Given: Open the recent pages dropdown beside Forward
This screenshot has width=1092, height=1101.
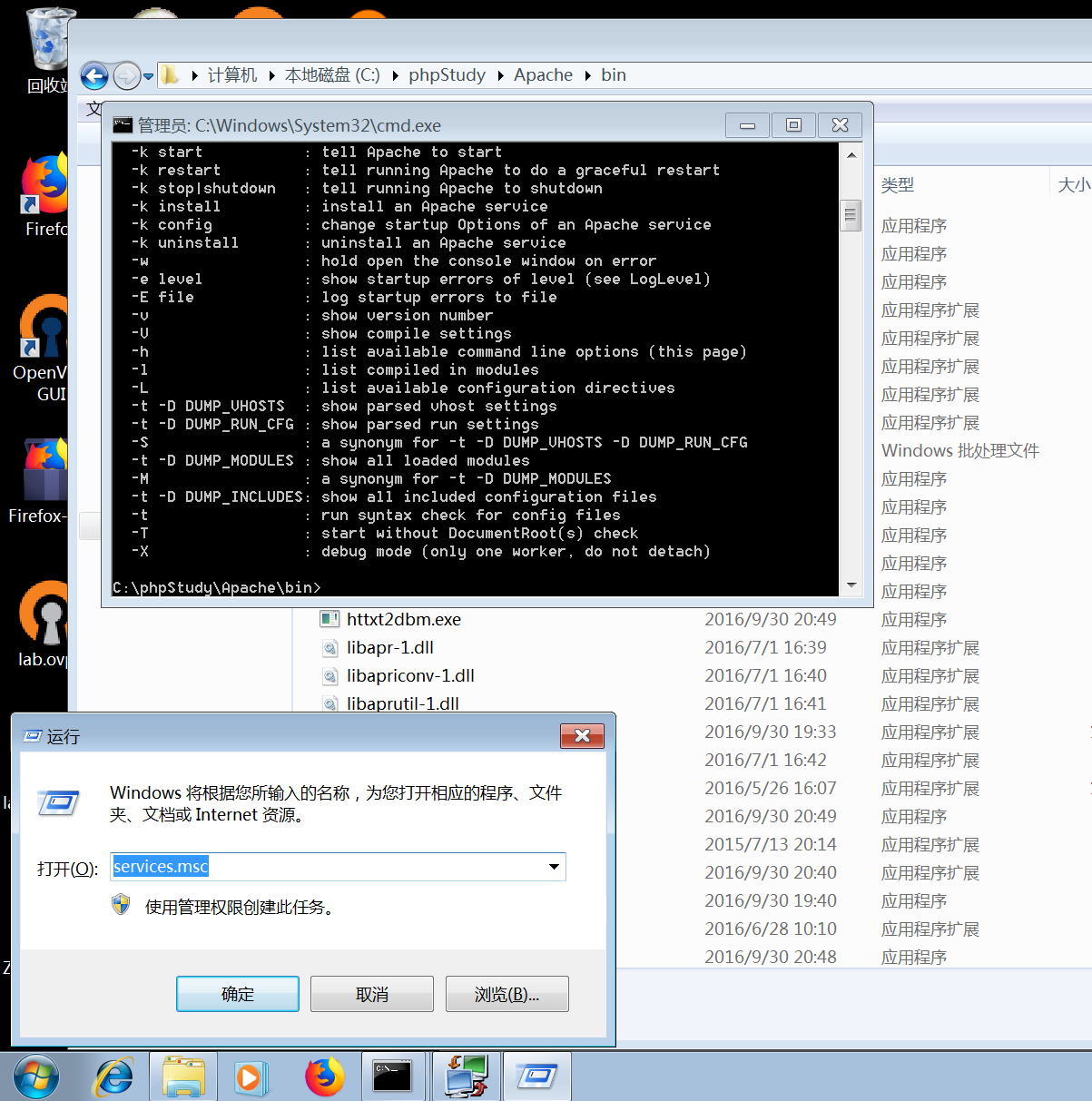Looking at the screenshot, I should [149, 76].
